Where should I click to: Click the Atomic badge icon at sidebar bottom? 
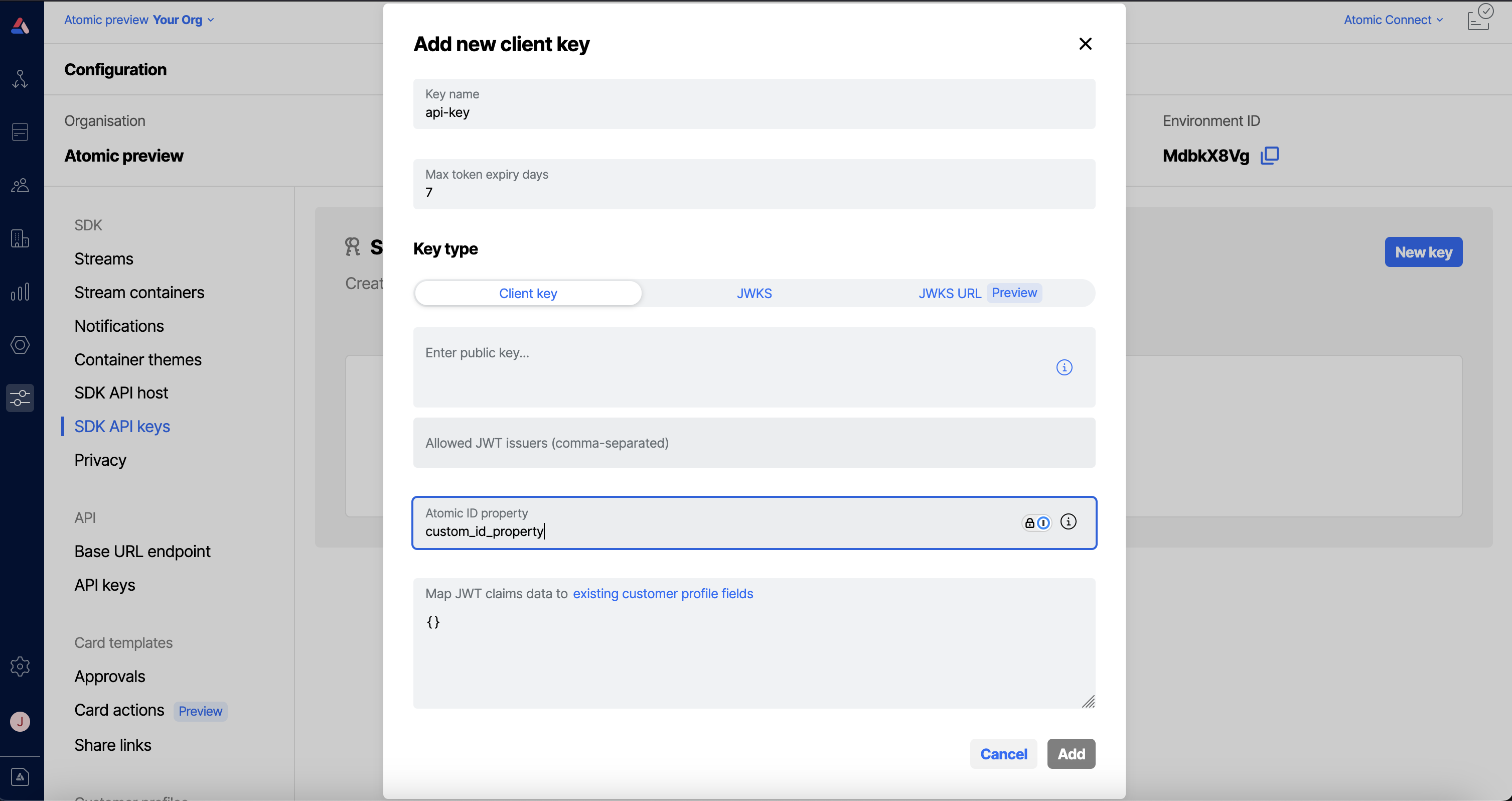(20, 777)
